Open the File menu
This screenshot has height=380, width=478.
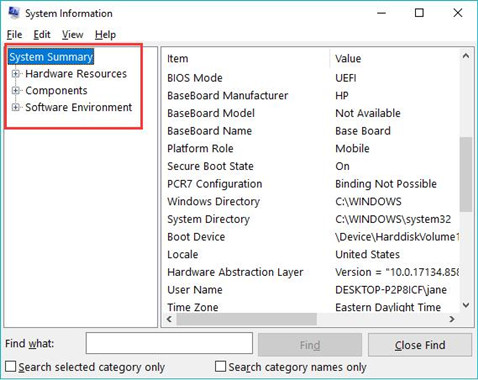(x=14, y=34)
